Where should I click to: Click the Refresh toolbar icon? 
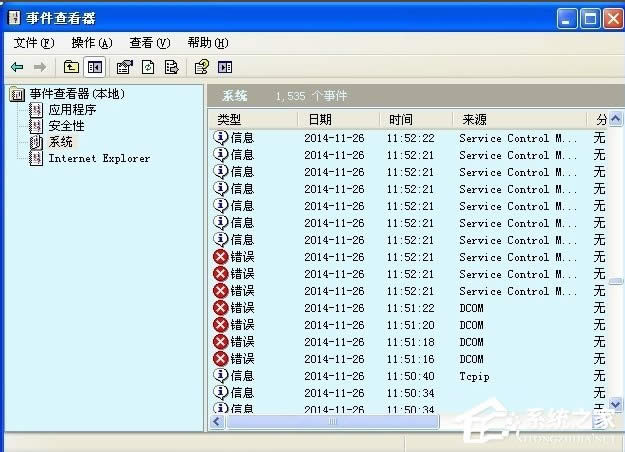[148, 67]
